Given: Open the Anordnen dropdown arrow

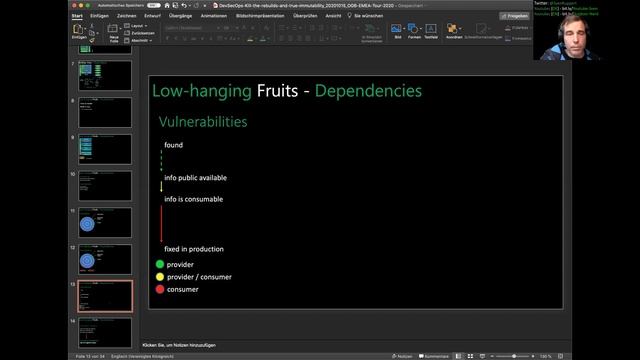Looking at the screenshot, I should click(460, 29).
